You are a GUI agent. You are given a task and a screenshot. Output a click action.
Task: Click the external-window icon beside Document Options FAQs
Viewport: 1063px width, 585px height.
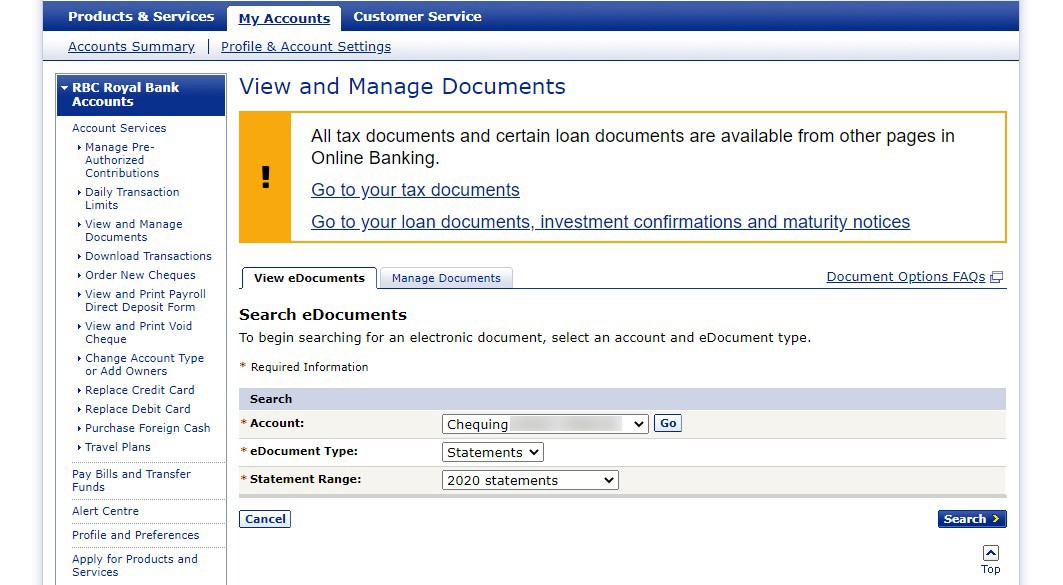tap(997, 277)
